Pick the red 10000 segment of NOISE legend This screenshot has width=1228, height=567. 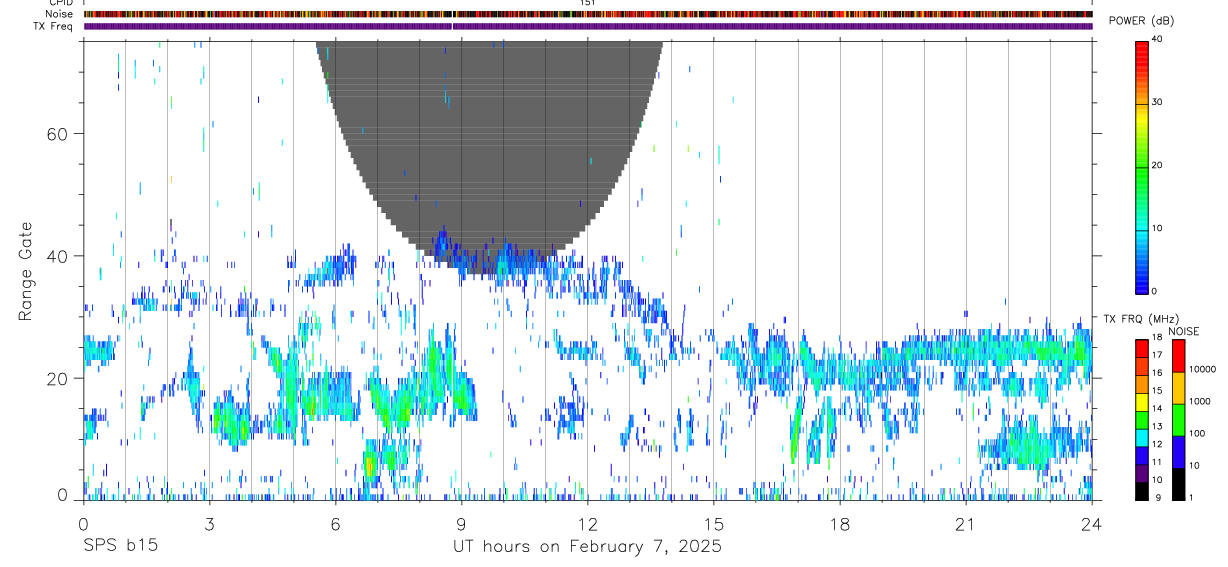[1178, 355]
